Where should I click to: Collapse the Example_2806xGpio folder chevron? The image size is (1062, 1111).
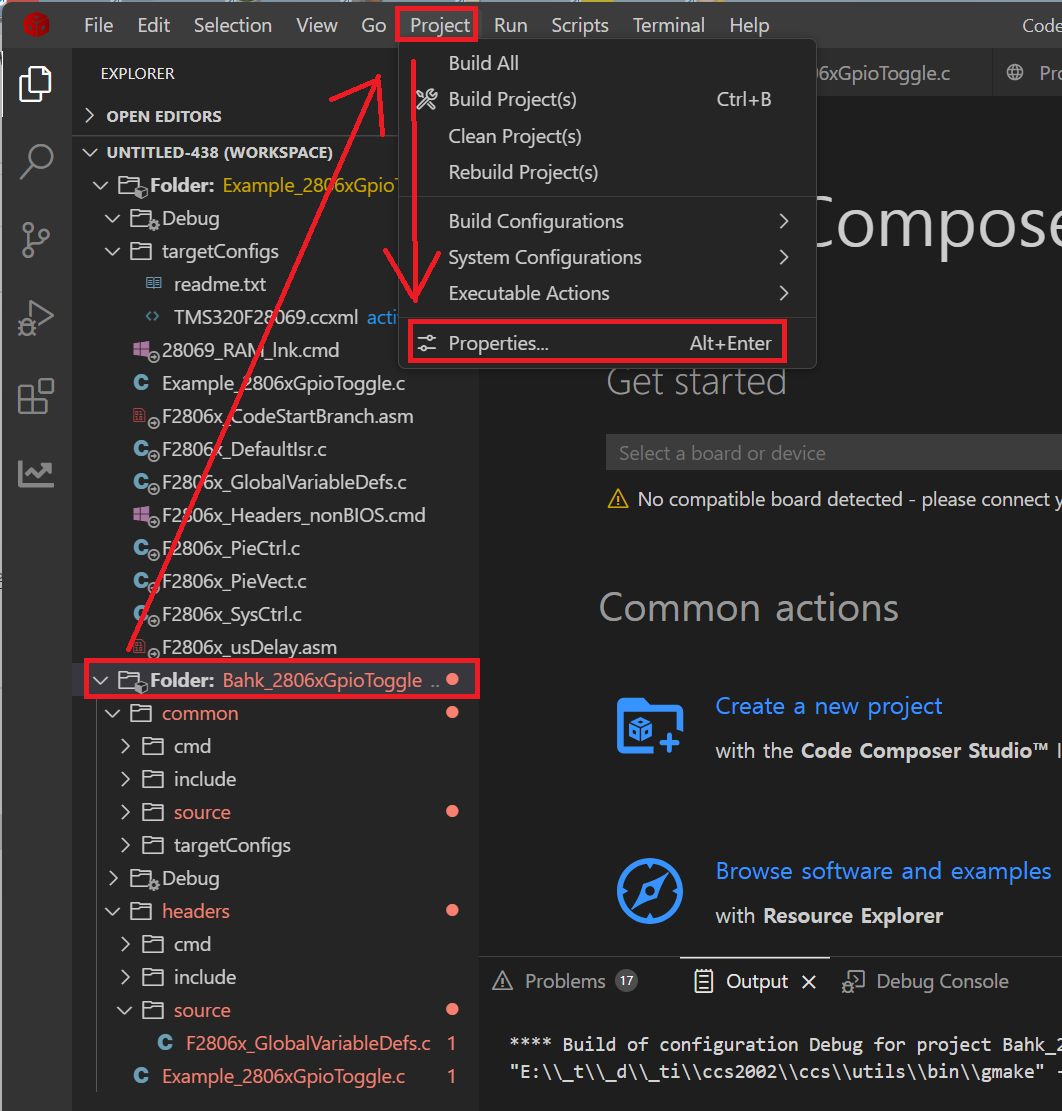tap(101, 186)
